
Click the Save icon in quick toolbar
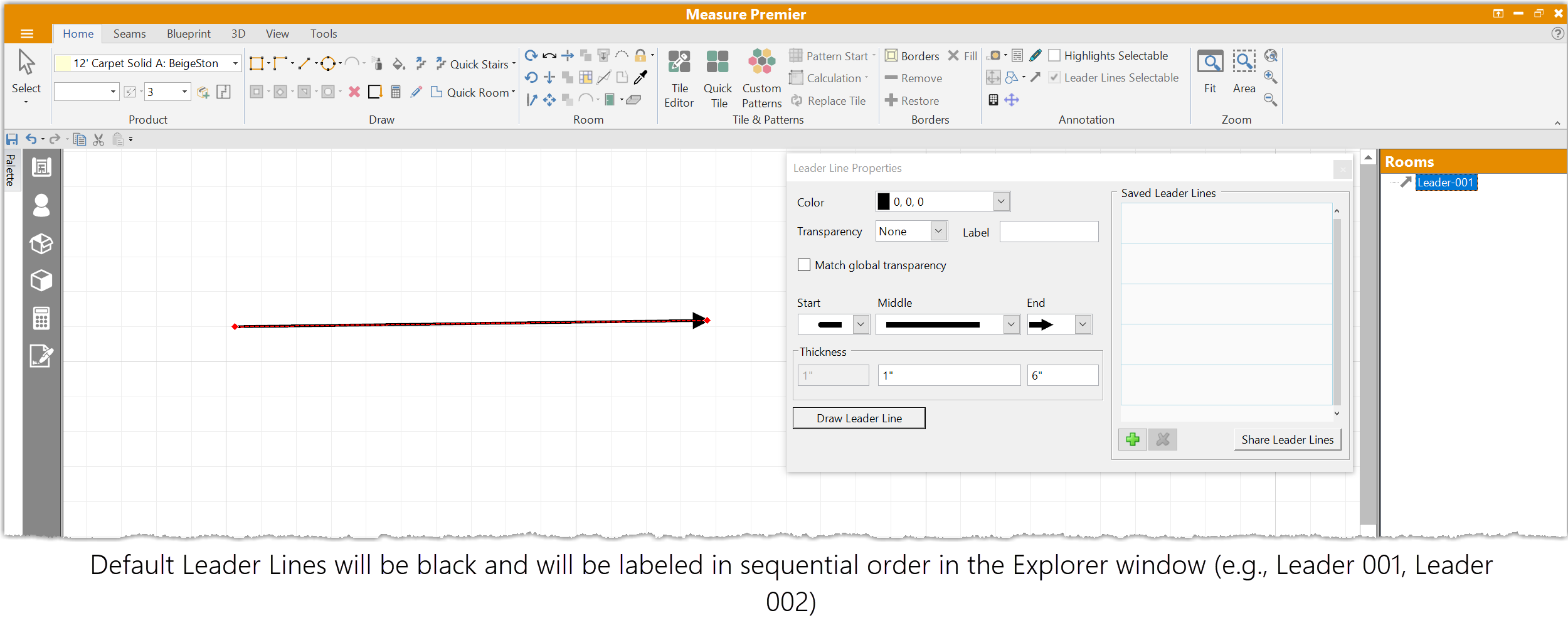click(12, 139)
